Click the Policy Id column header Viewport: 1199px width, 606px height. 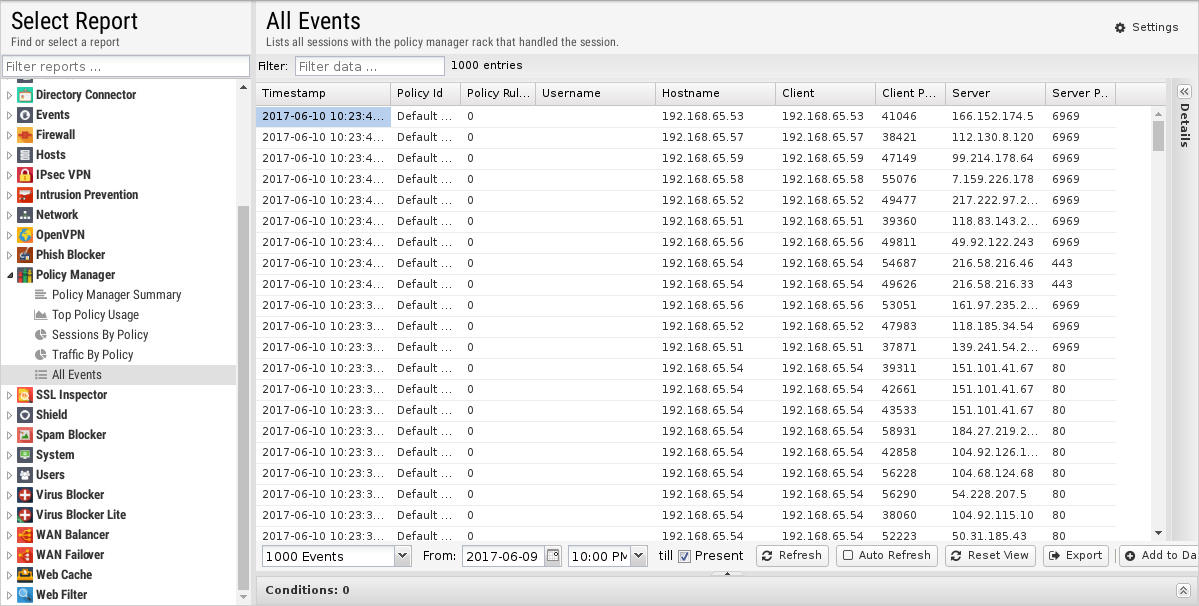click(x=425, y=93)
